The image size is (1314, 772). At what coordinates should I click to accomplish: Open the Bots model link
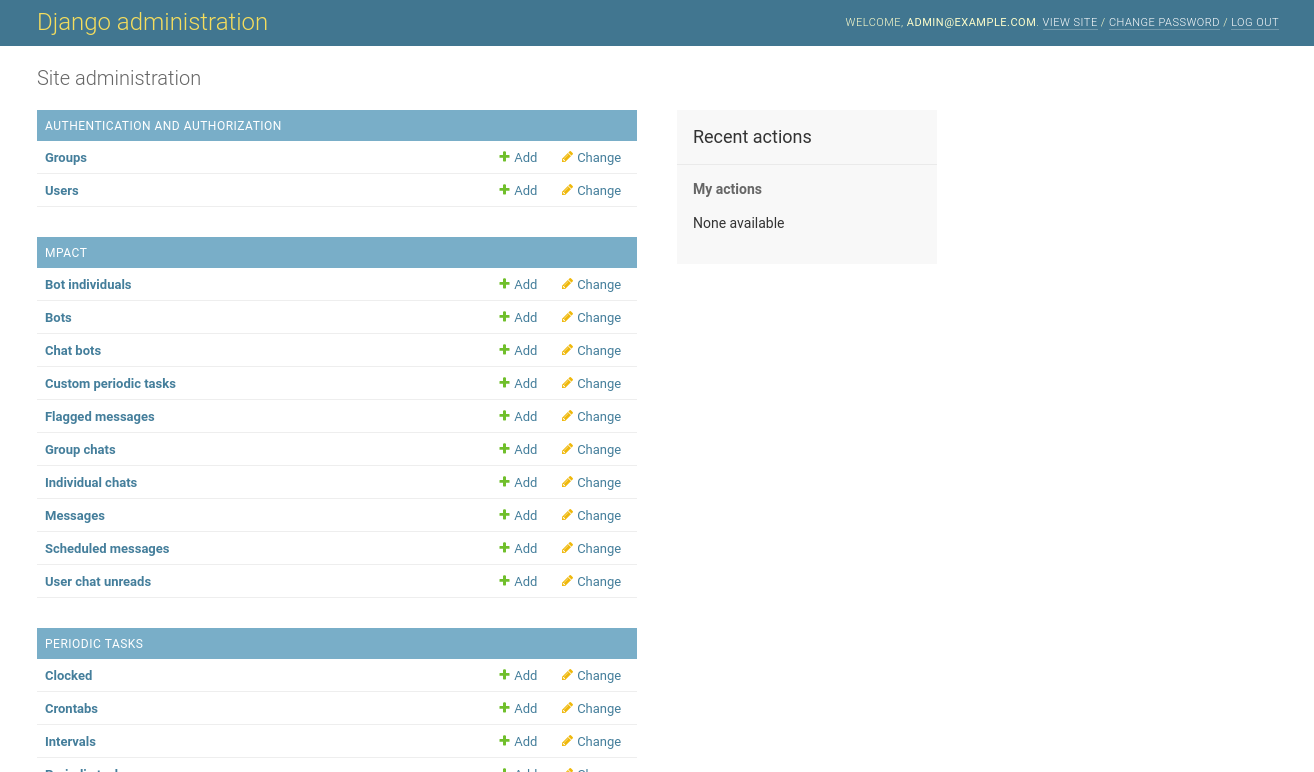click(58, 318)
